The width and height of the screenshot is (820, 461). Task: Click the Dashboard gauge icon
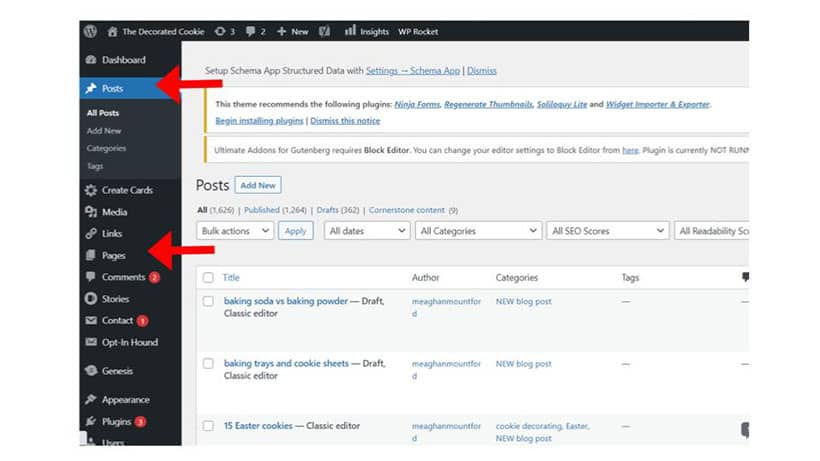91,60
